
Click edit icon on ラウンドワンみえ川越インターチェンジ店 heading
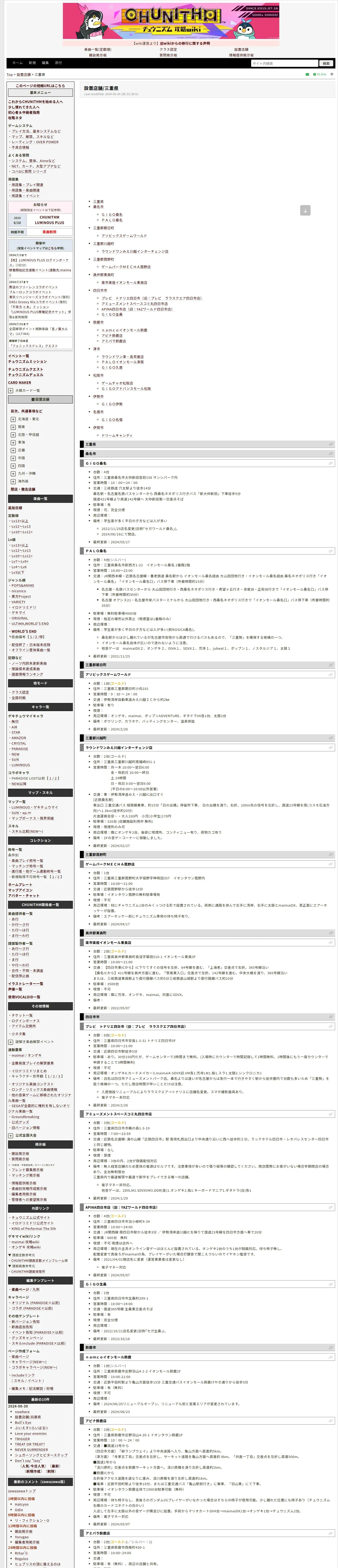click(x=331, y=747)
